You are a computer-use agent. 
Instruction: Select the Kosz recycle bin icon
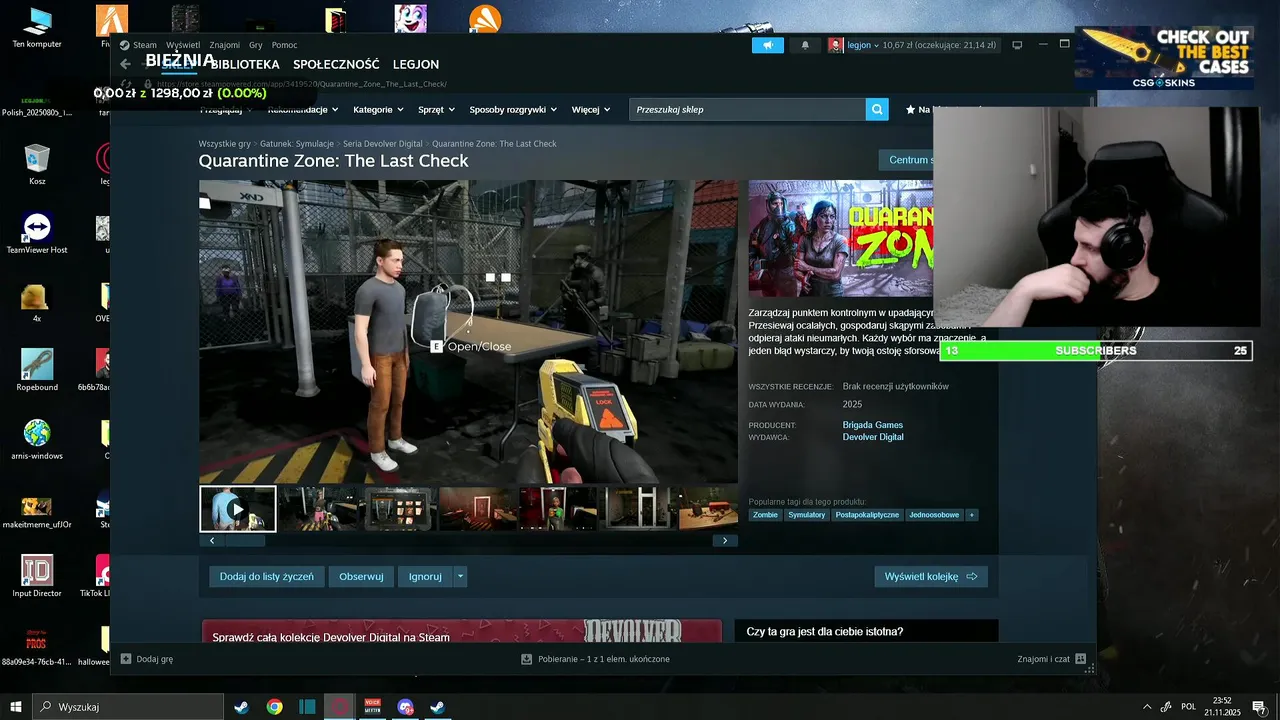pyautogui.click(x=37, y=165)
